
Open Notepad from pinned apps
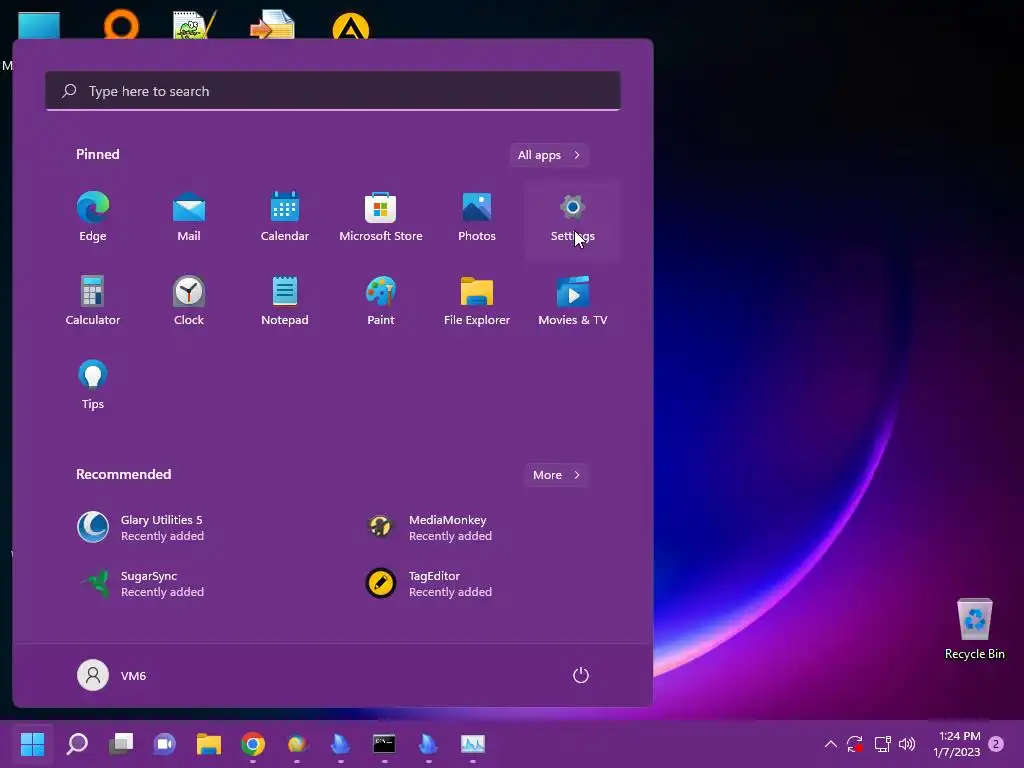(x=285, y=302)
